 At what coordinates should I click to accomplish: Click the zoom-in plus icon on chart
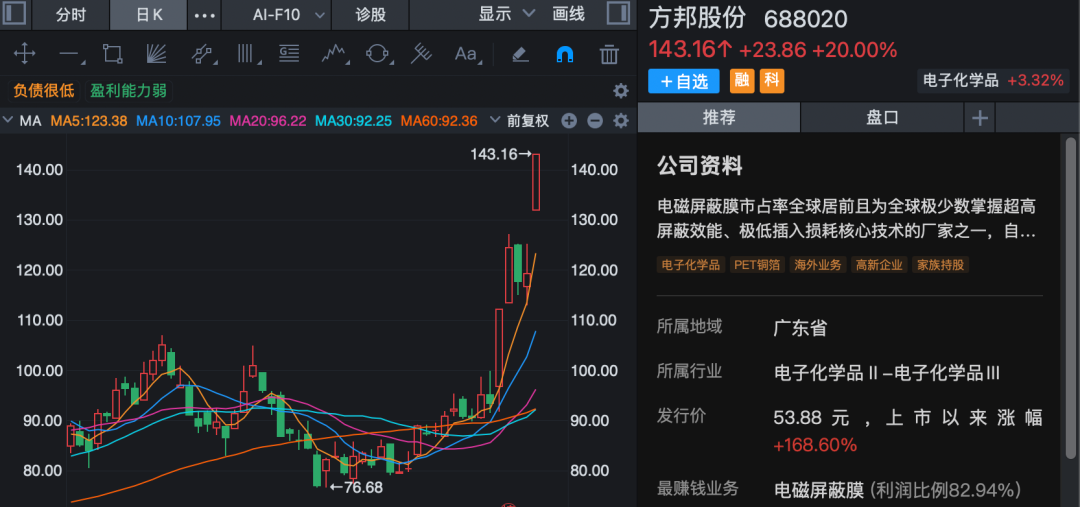569,121
